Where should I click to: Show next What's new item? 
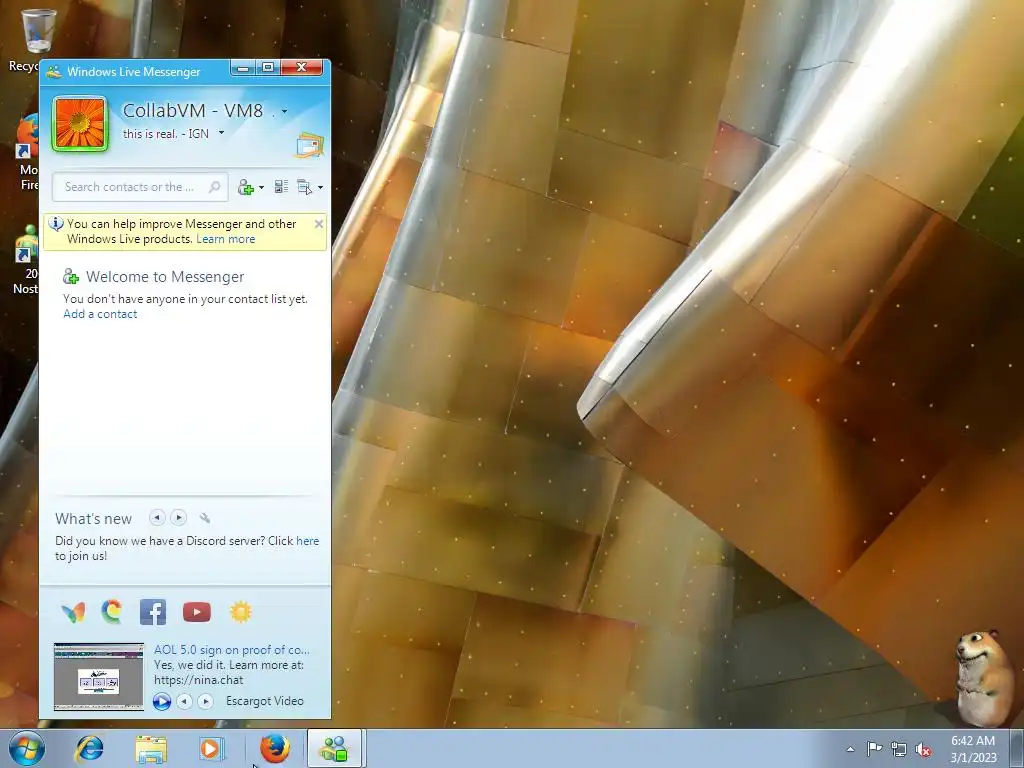point(178,518)
